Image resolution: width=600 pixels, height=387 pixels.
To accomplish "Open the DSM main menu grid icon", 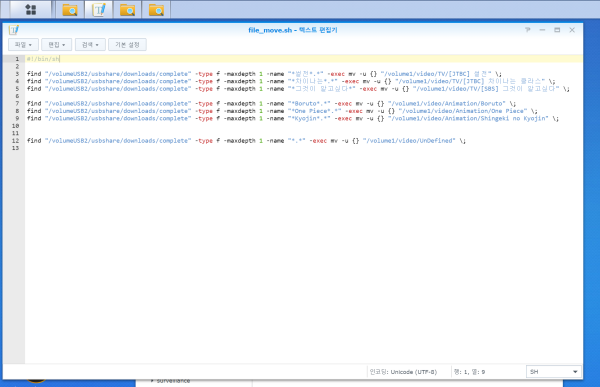I will tap(31, 10).
